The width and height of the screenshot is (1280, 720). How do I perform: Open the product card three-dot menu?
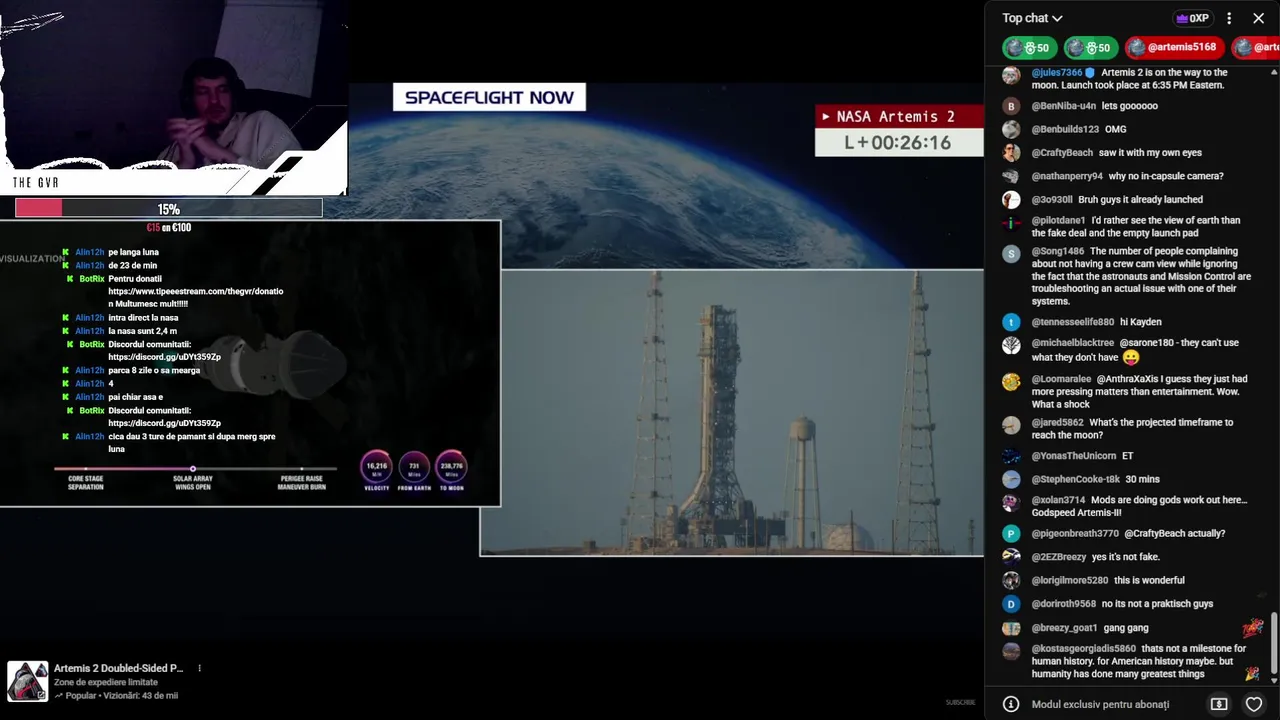pos(199,668)
